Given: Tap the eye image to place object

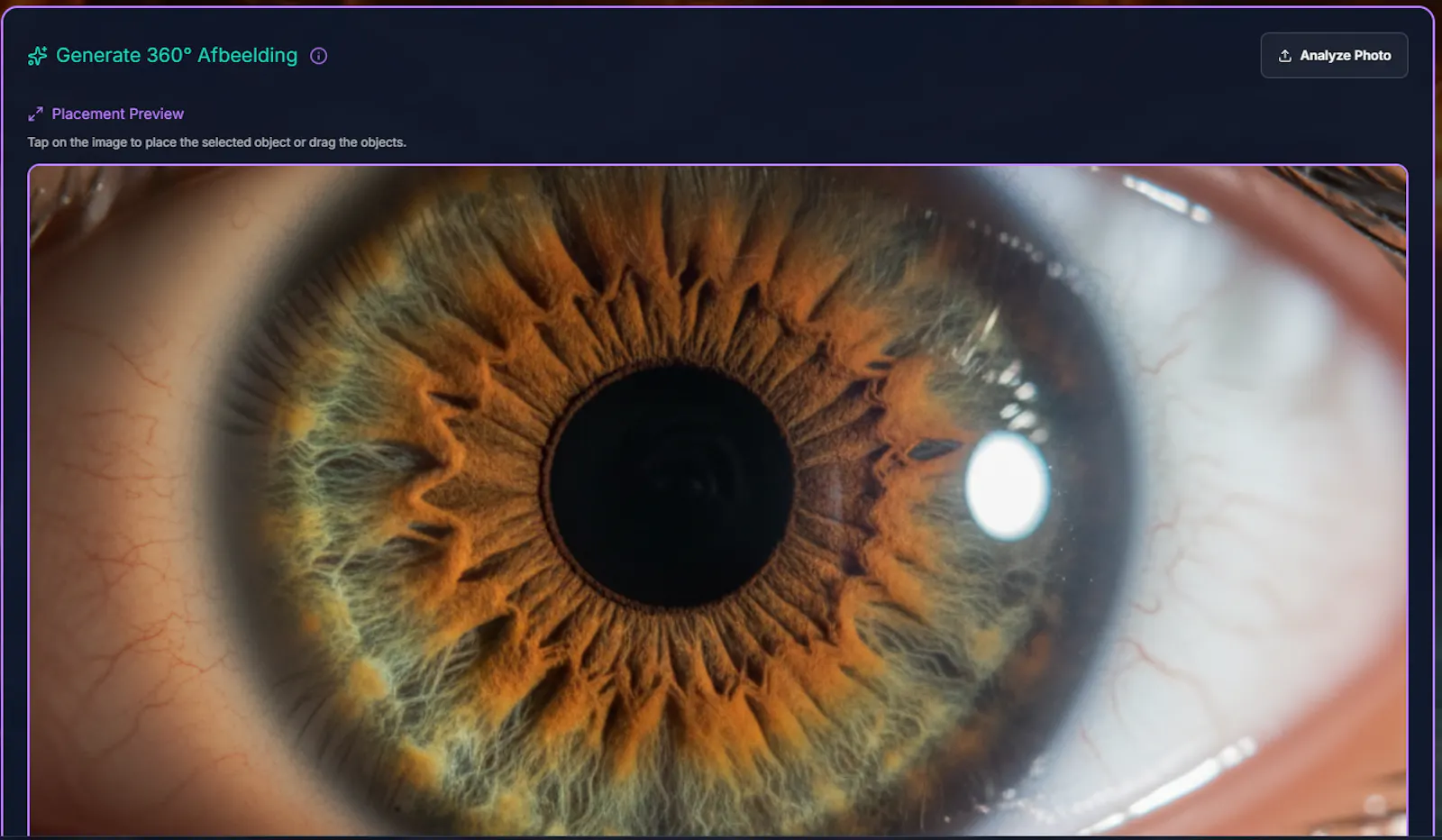Looking at the screenshot, I should point(717,501).
